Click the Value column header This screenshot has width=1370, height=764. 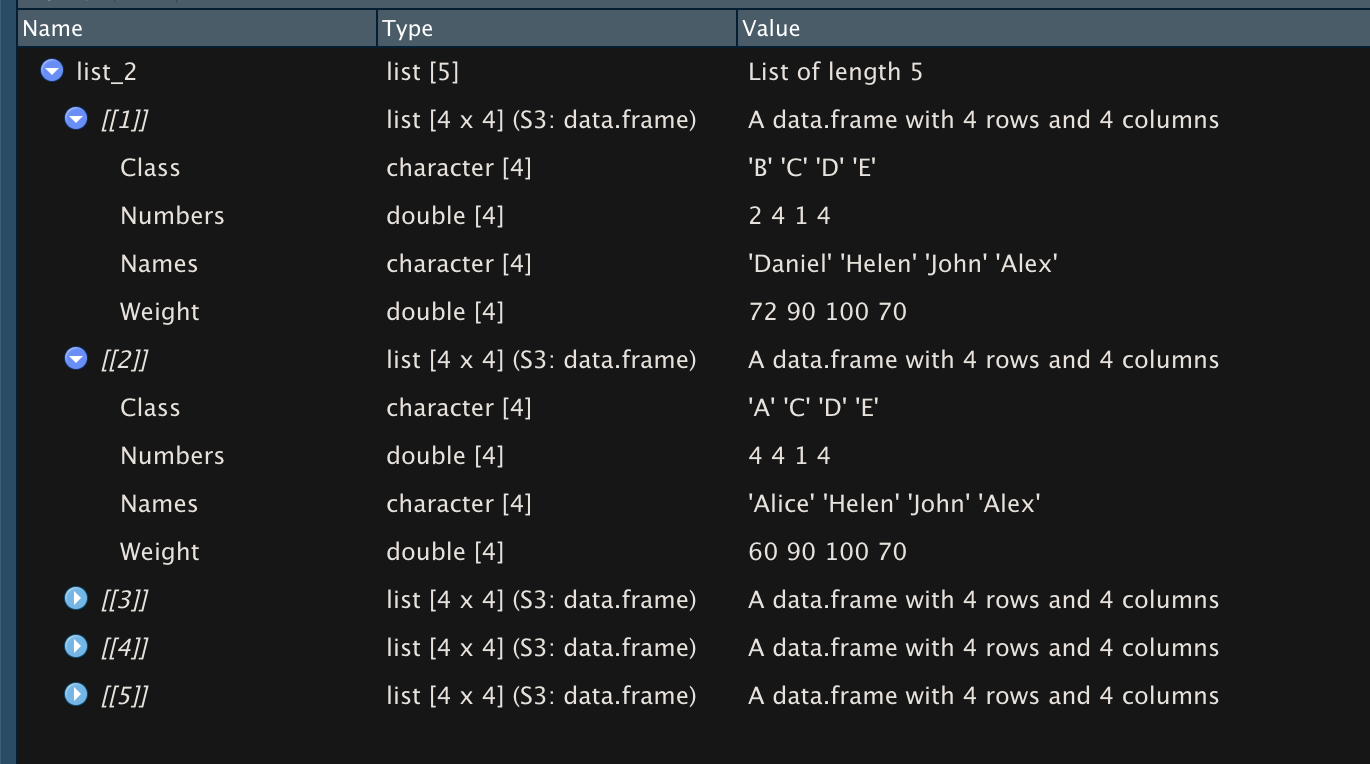tap(770, 29)
